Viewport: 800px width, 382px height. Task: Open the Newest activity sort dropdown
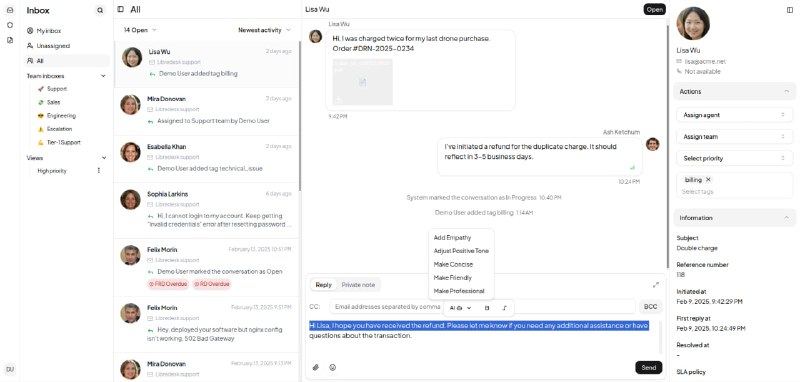pos(264,30)
